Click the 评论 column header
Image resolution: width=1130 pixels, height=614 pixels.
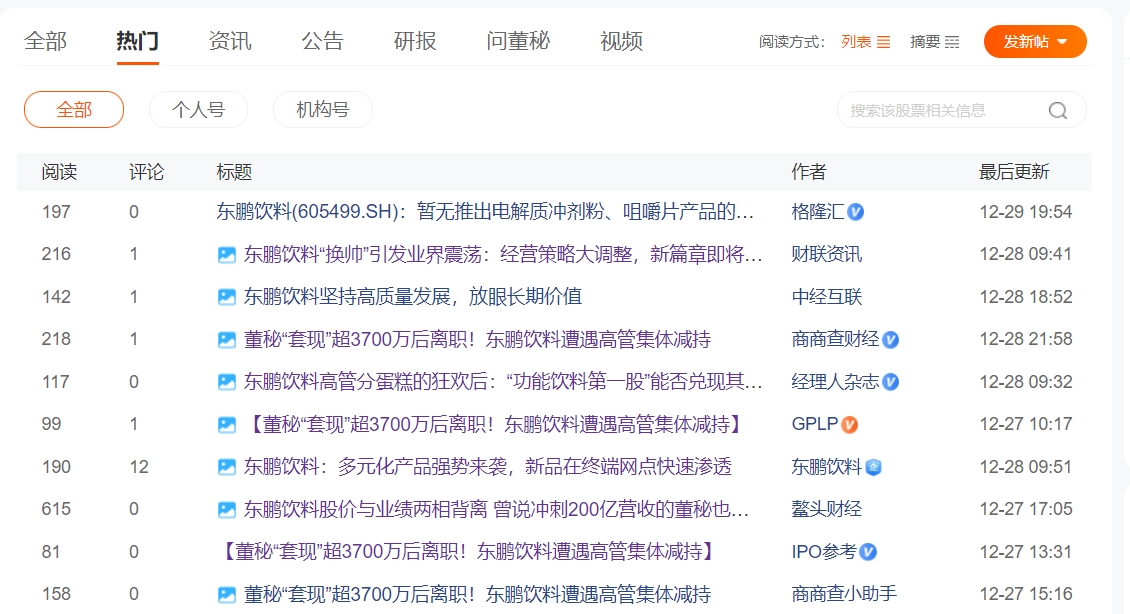pyautogui.click(x=146, y=172)
